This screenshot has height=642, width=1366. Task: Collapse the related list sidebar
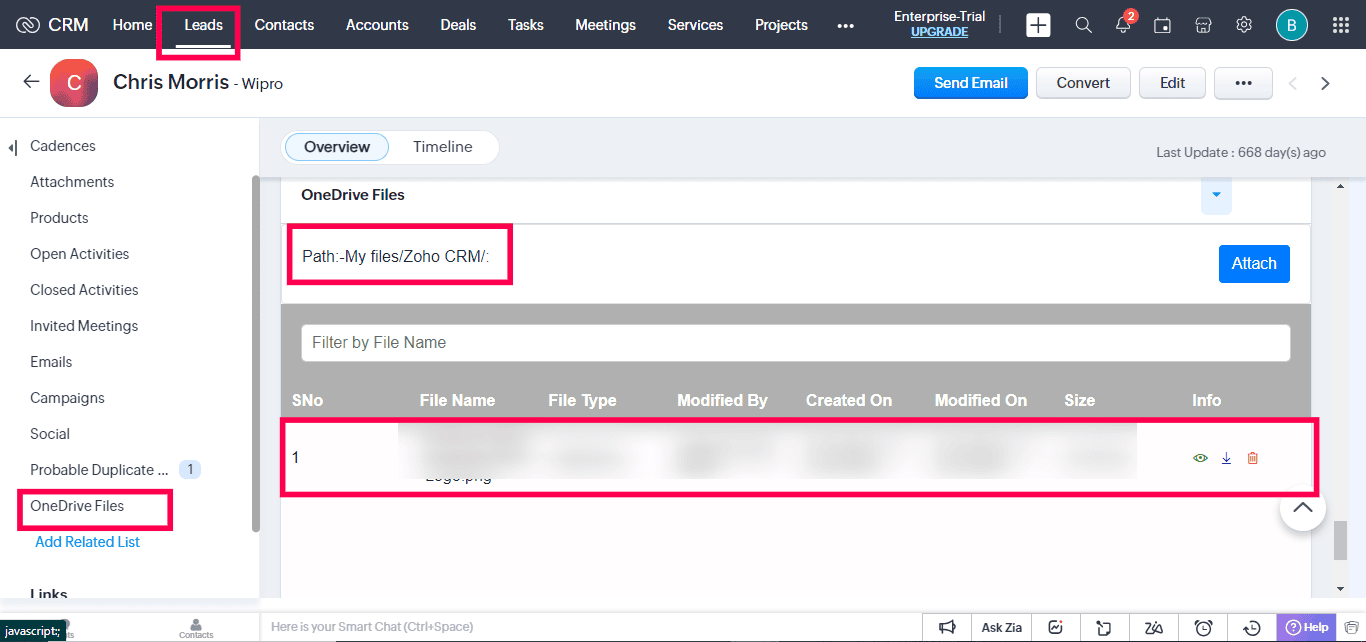[13, 148]
